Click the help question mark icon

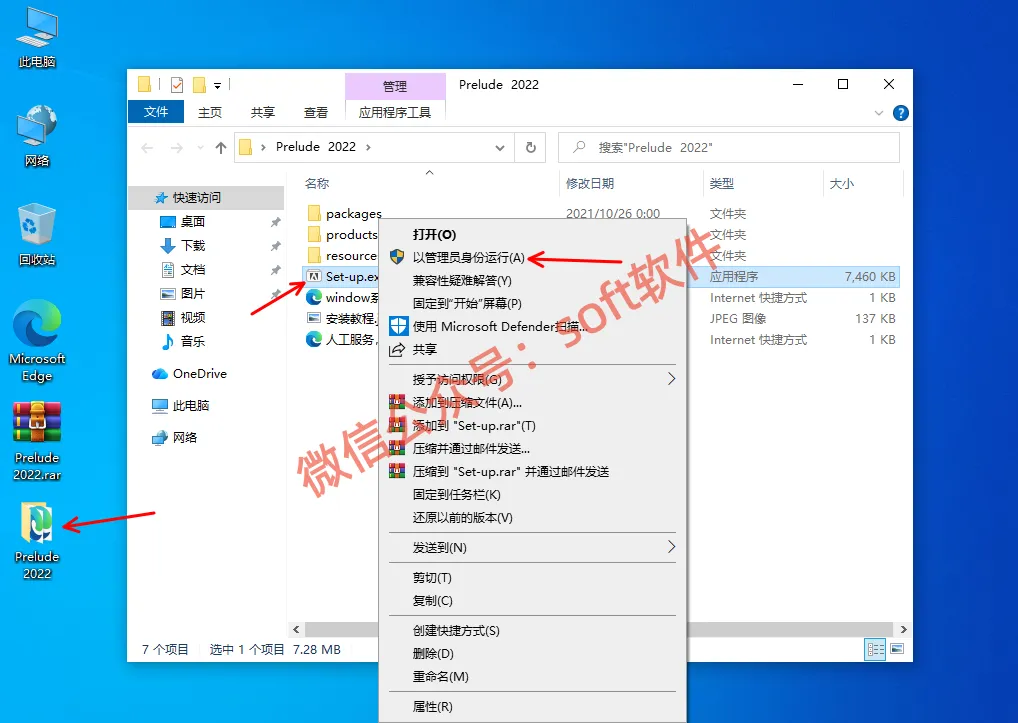[900, 113]
